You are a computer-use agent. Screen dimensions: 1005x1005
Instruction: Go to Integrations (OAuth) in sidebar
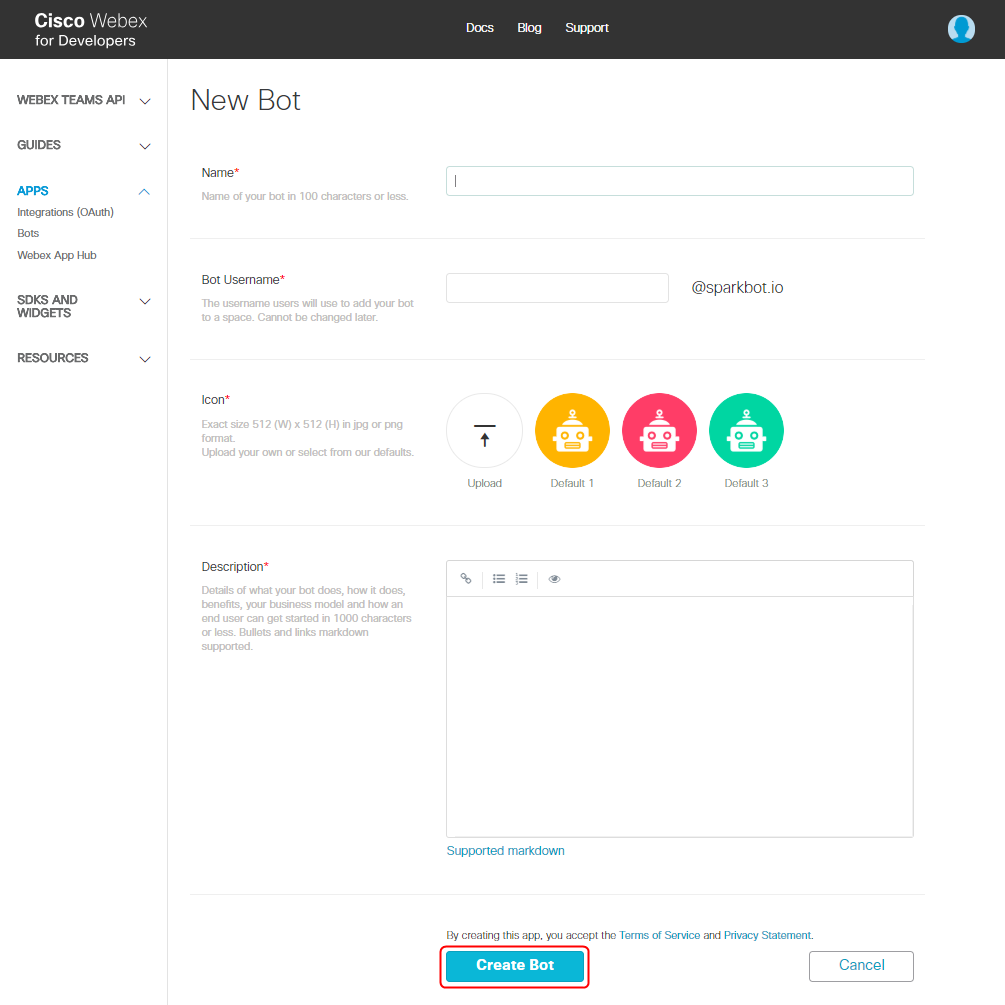(65, 212)
